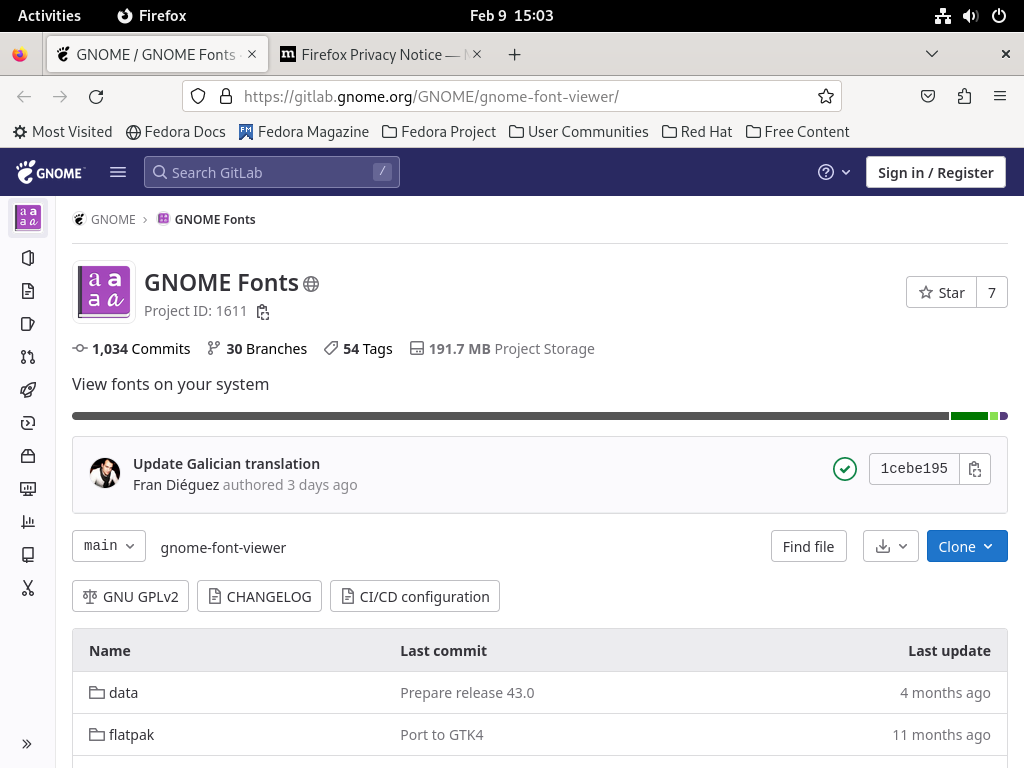
Task: Open CI/CD configuration button
Action: point(415,596)
